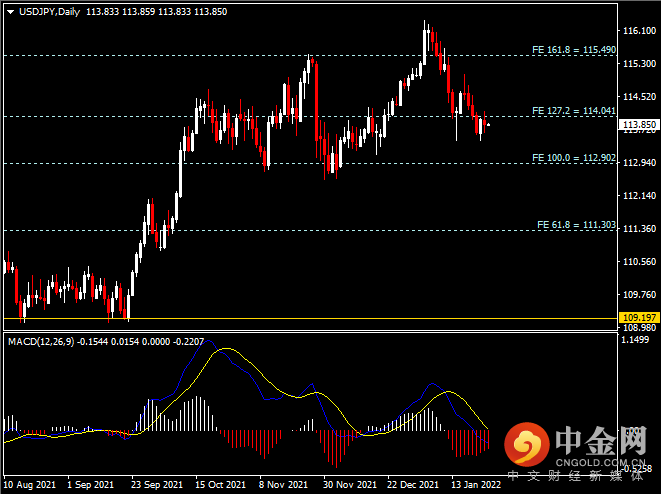Click the 13 Jan 2022 date label

click(476, 485)
